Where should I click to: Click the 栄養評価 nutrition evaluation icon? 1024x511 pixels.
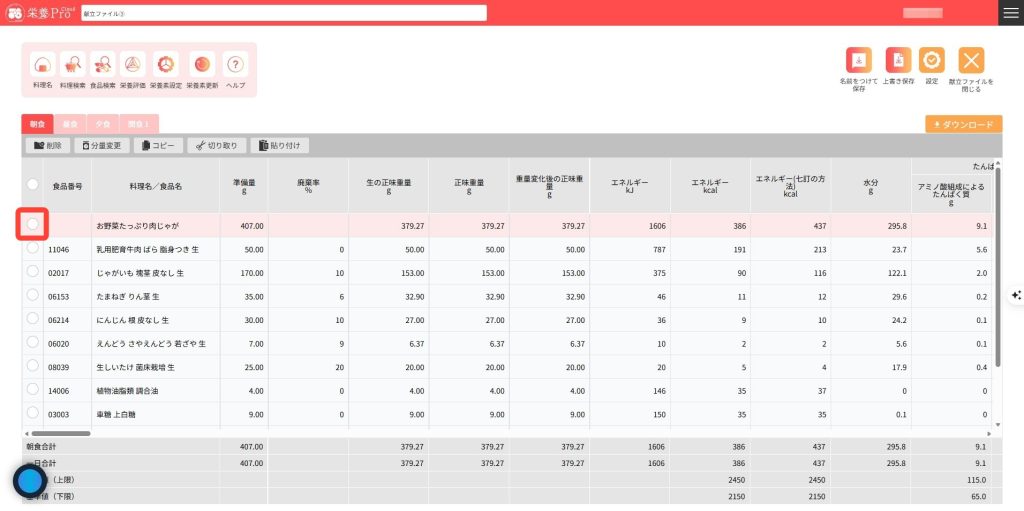tap(132, 65)
